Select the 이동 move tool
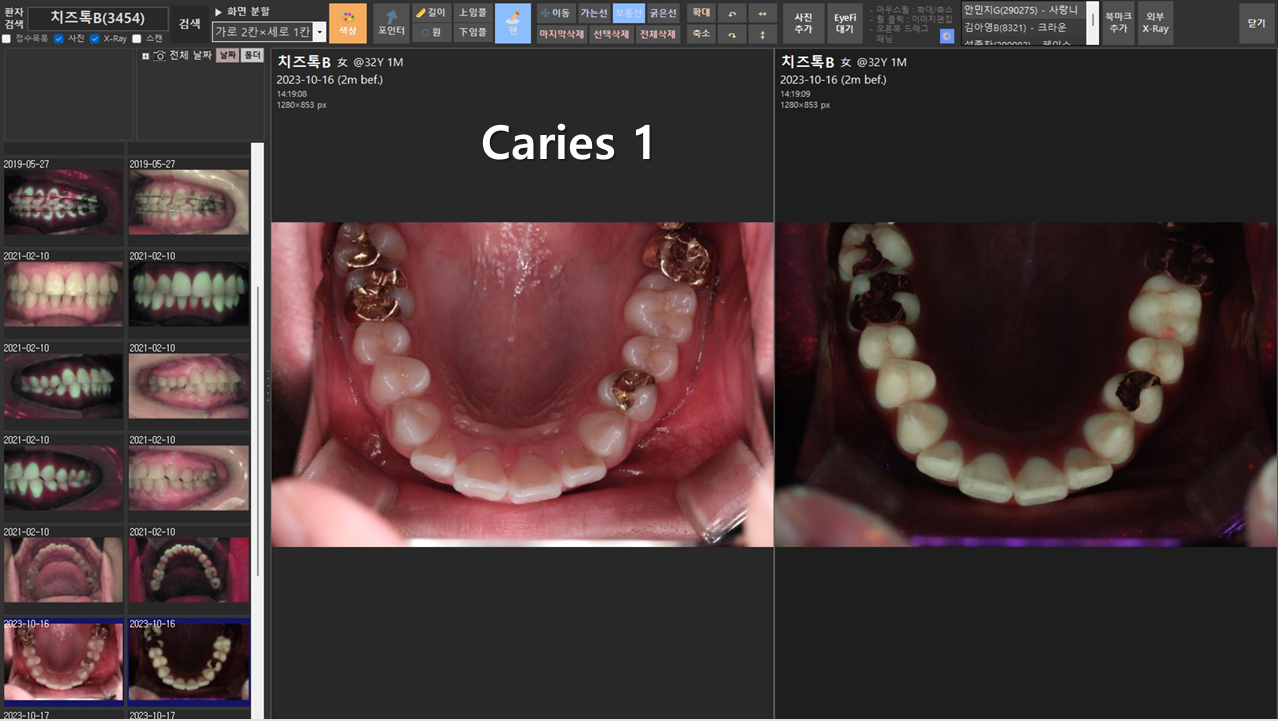Viewport: 1278px width, 721px height. tap(556, 13)
